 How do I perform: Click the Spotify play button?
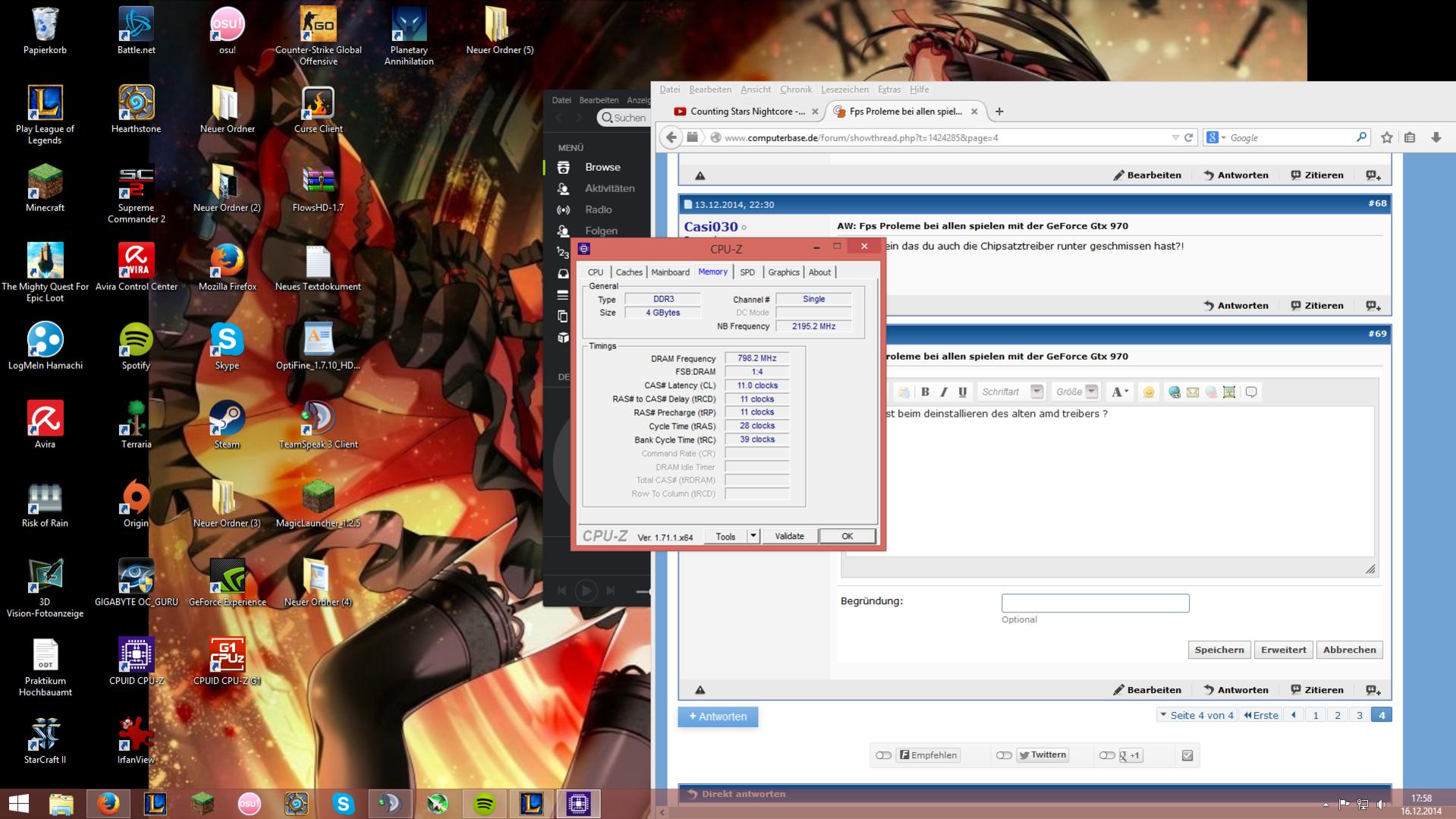(x=586, y=591)
